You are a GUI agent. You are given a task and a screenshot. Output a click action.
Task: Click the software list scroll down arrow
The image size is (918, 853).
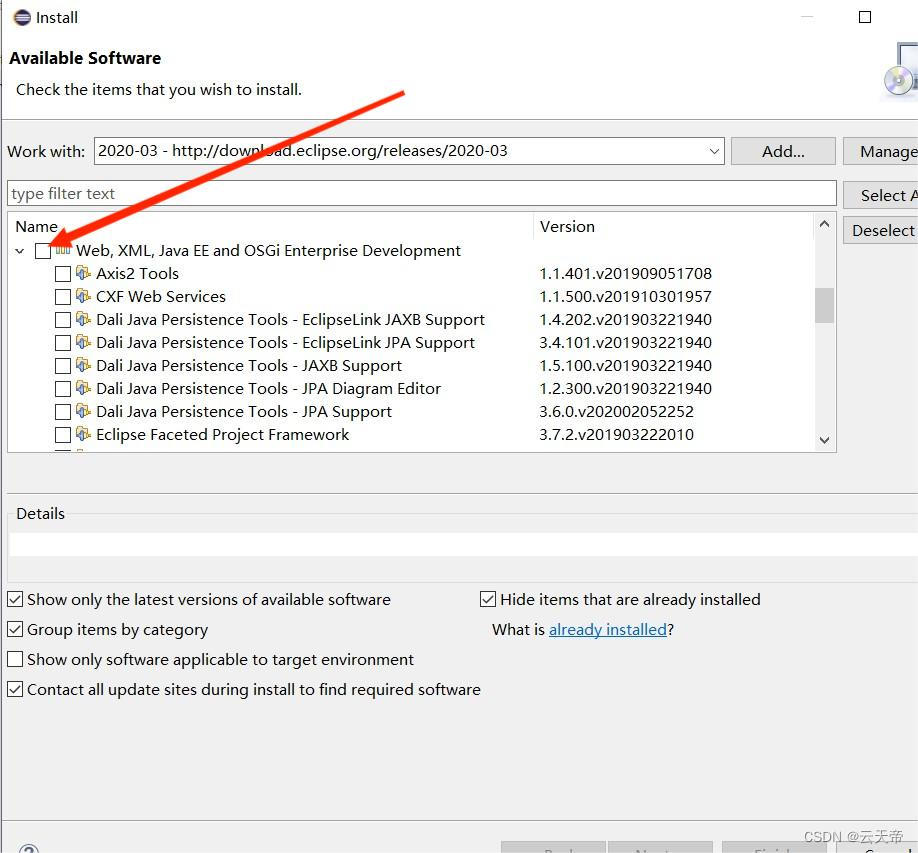click(824, 440)
